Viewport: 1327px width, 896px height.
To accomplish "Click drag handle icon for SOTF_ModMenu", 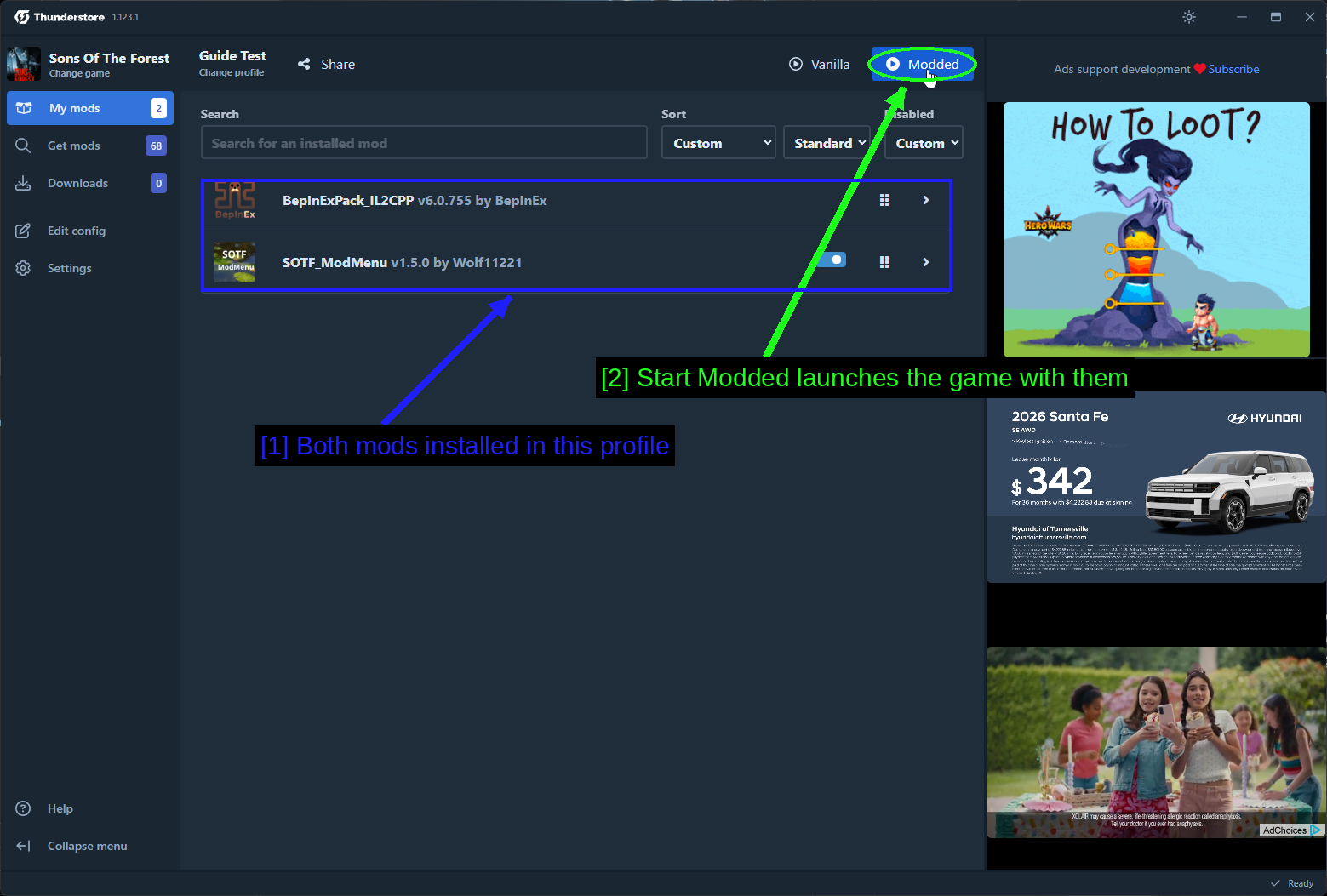I will (x=884, y=262).
